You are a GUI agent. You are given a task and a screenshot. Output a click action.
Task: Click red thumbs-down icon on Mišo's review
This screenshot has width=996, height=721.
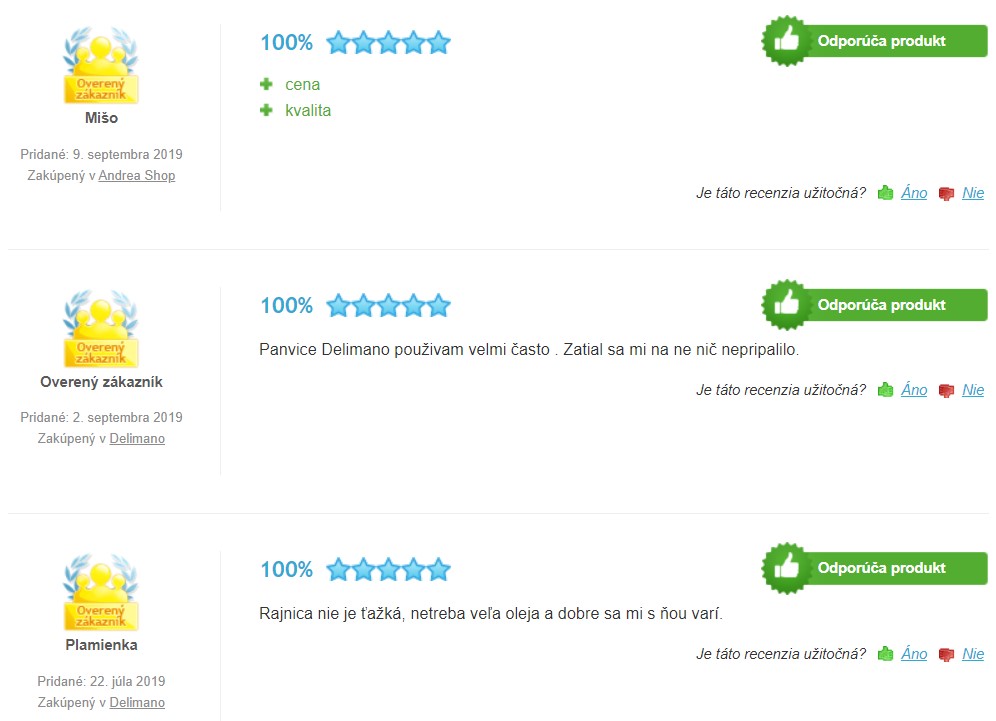[946, 194]
